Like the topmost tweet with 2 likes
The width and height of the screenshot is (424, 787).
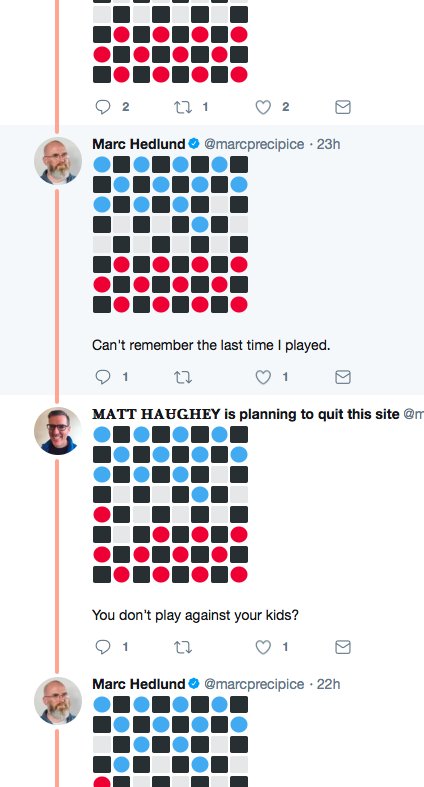[x=263, y=107]
